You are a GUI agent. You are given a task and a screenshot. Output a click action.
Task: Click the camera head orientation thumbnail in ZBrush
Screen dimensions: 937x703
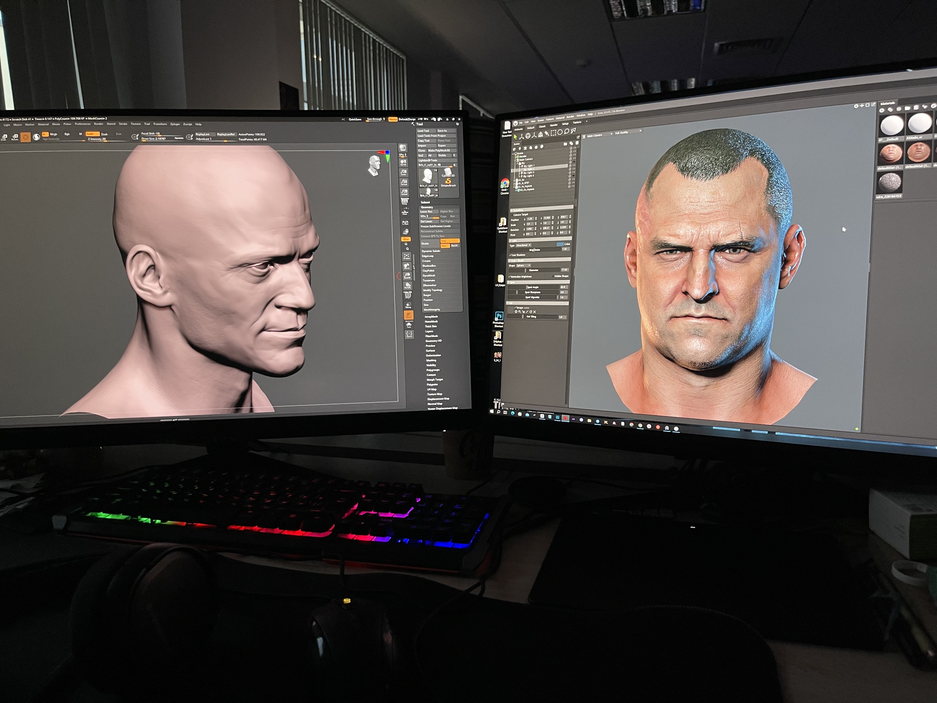375,164
